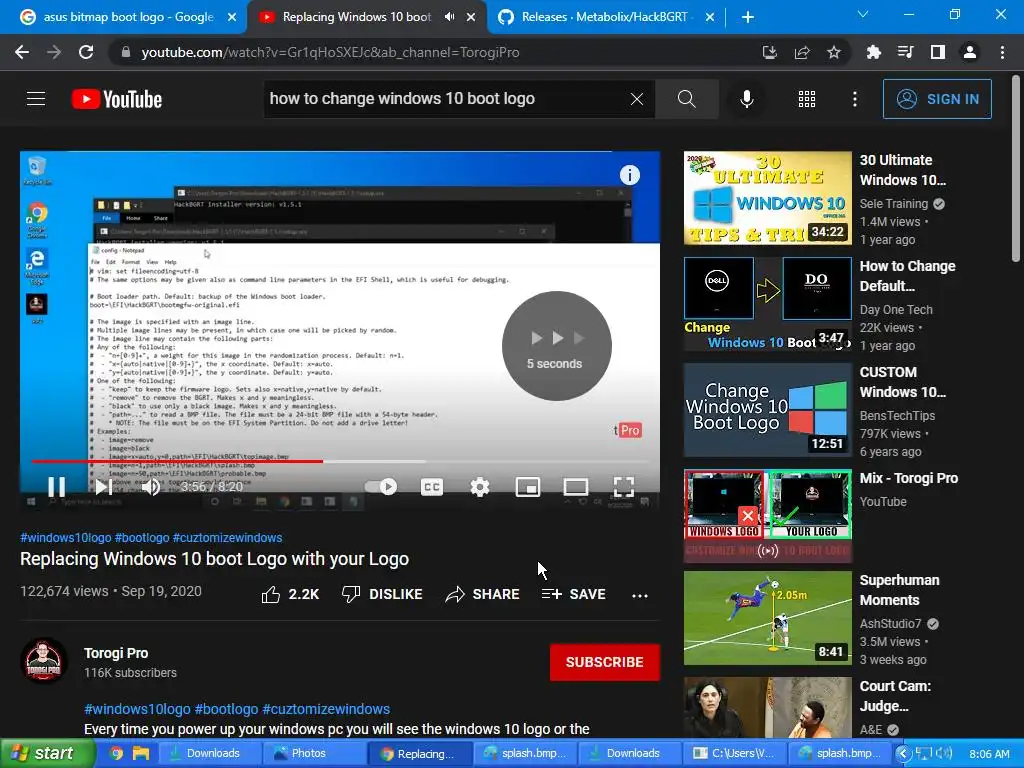
Task: Open Chrome three-dot menu
Action: pyautogui.click(x=1002, y=52)
